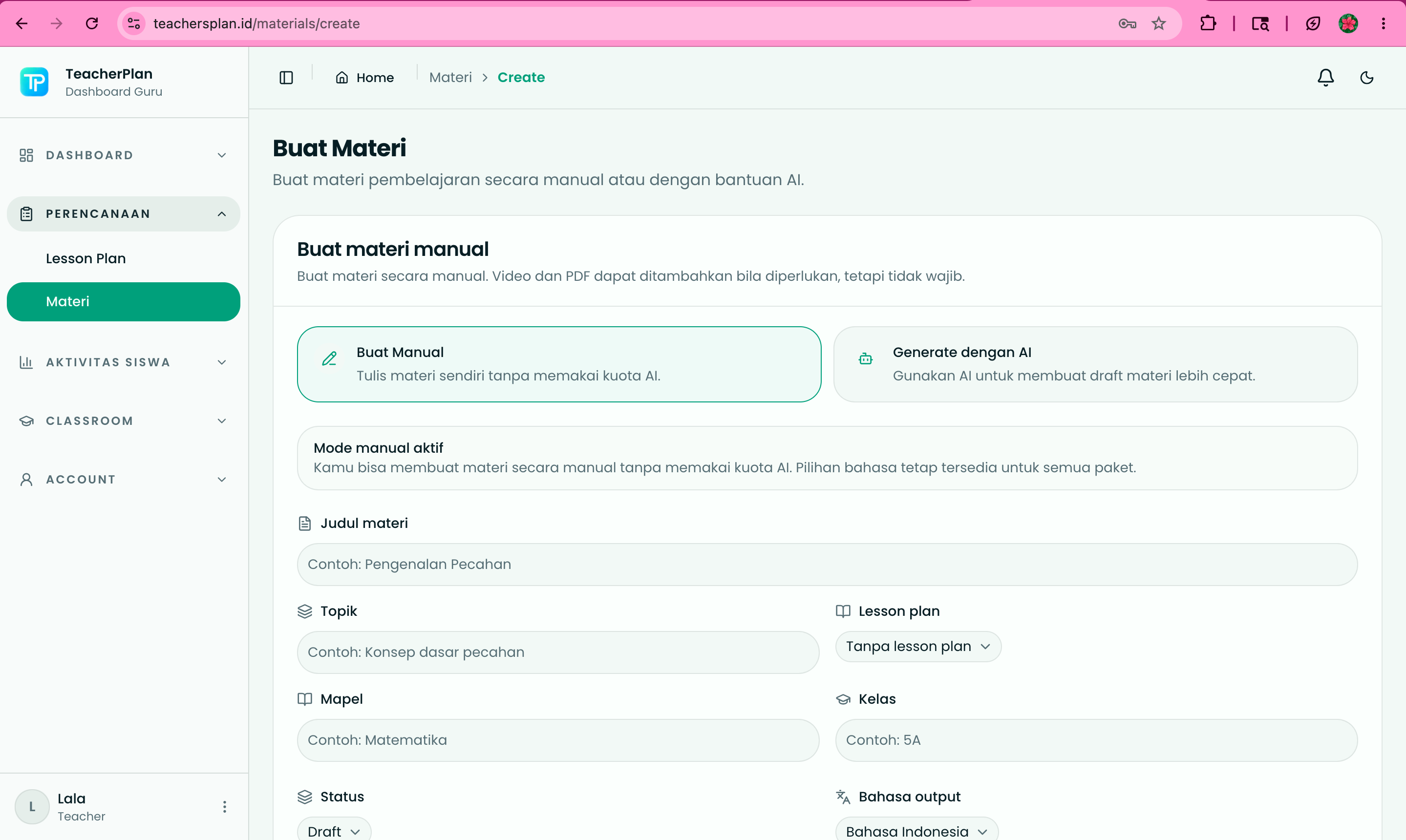
Task: Switch to dark mode with moon icon
Action: [x=1366, y=78]
